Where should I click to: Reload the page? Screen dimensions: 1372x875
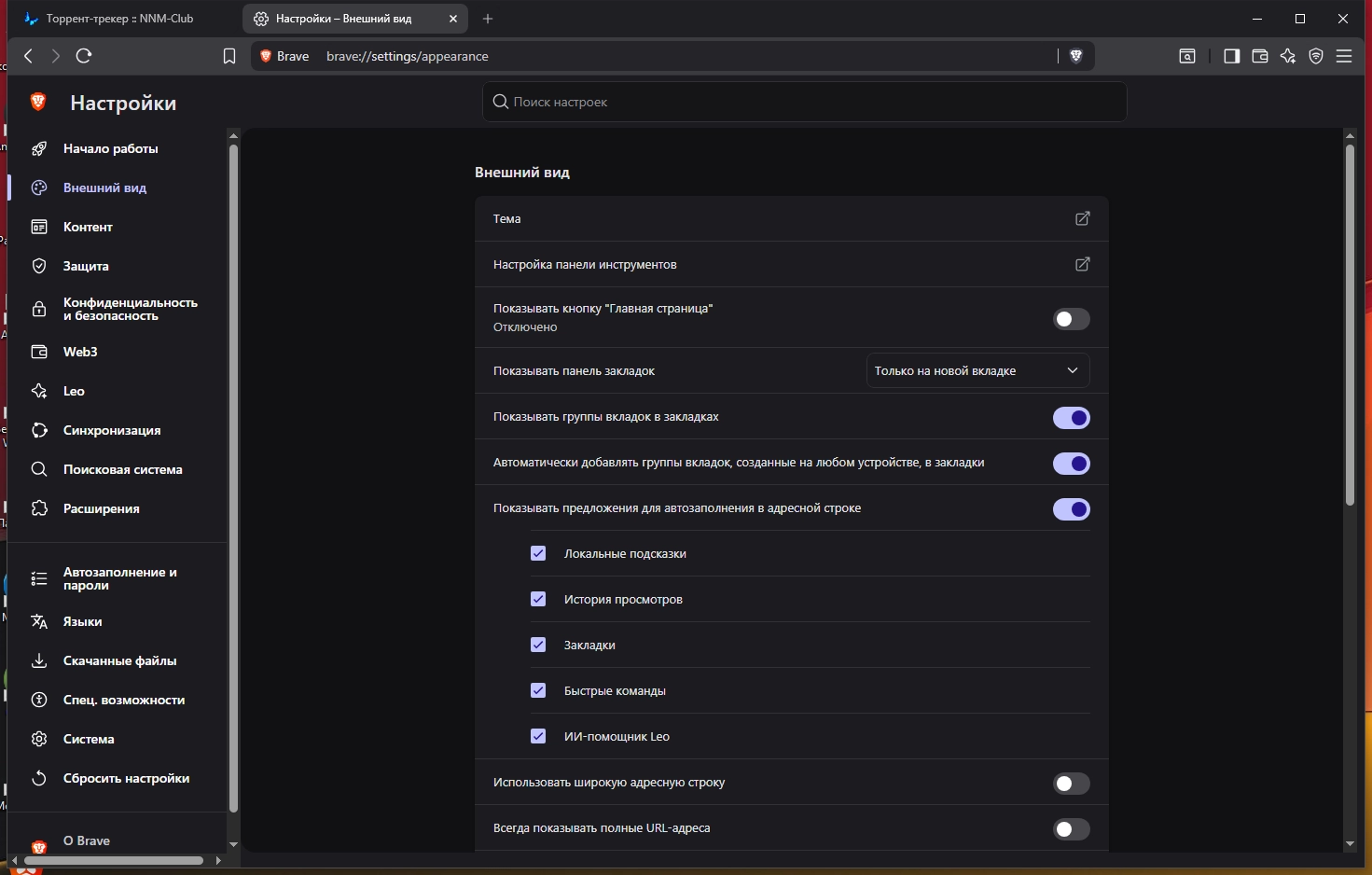pyautogui.click(x=84, y=56)
